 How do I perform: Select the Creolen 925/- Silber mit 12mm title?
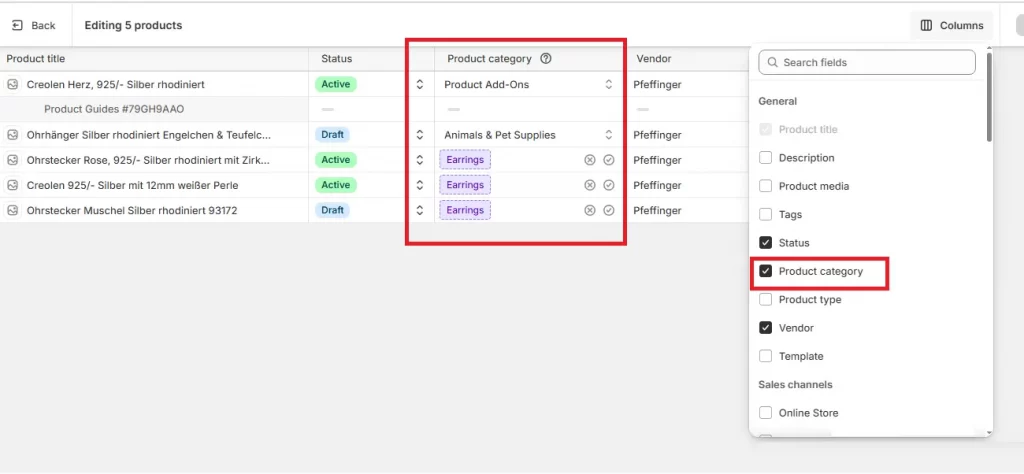click(133, 185)
